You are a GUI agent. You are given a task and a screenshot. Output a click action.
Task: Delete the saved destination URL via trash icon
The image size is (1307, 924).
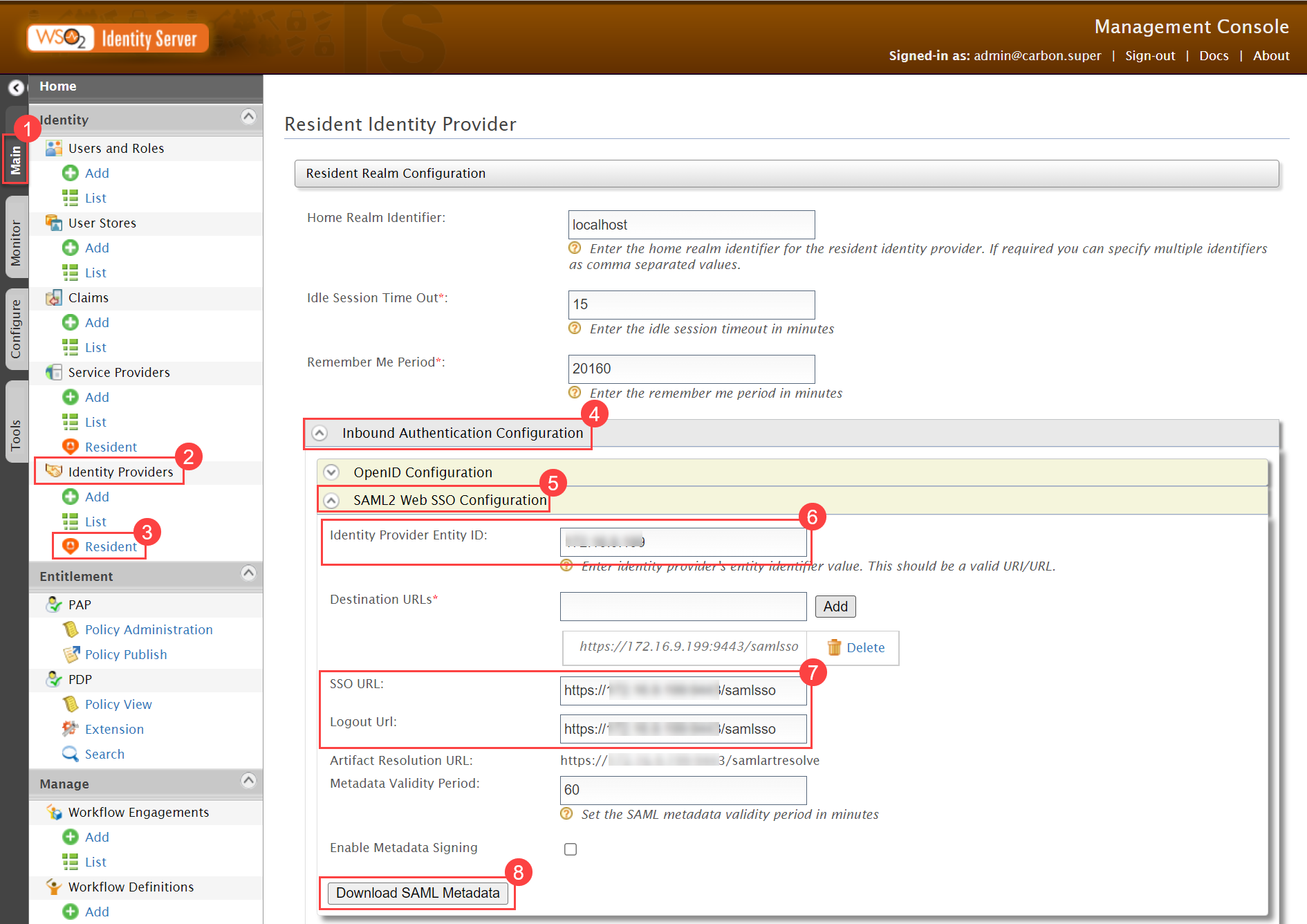click(835, 647)
